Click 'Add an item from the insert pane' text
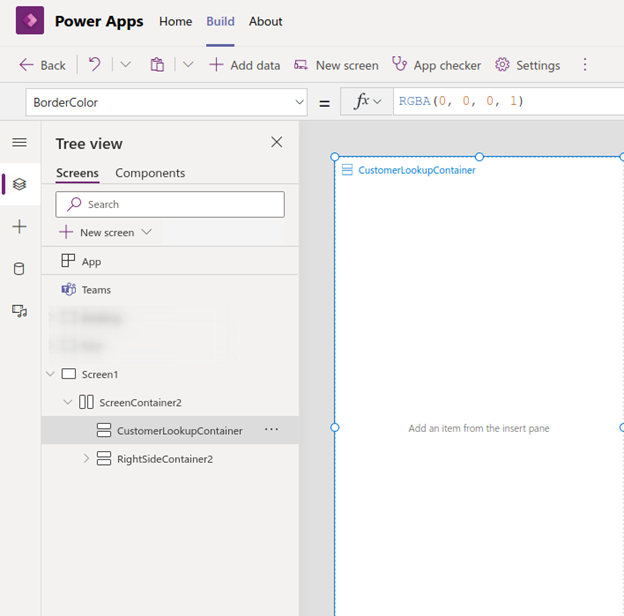 [479, 428]
